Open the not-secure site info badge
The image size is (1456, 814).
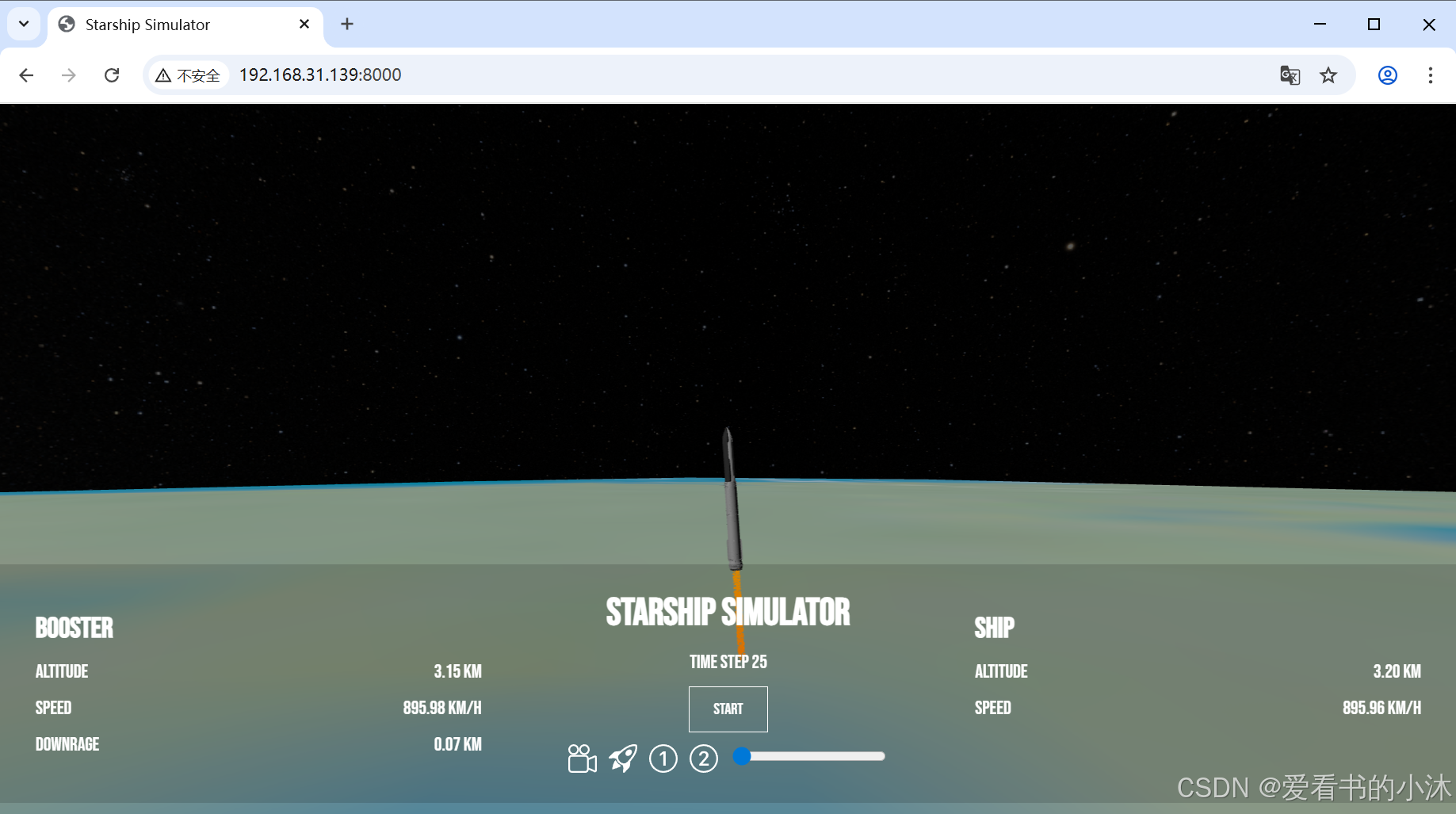[188, 75]
